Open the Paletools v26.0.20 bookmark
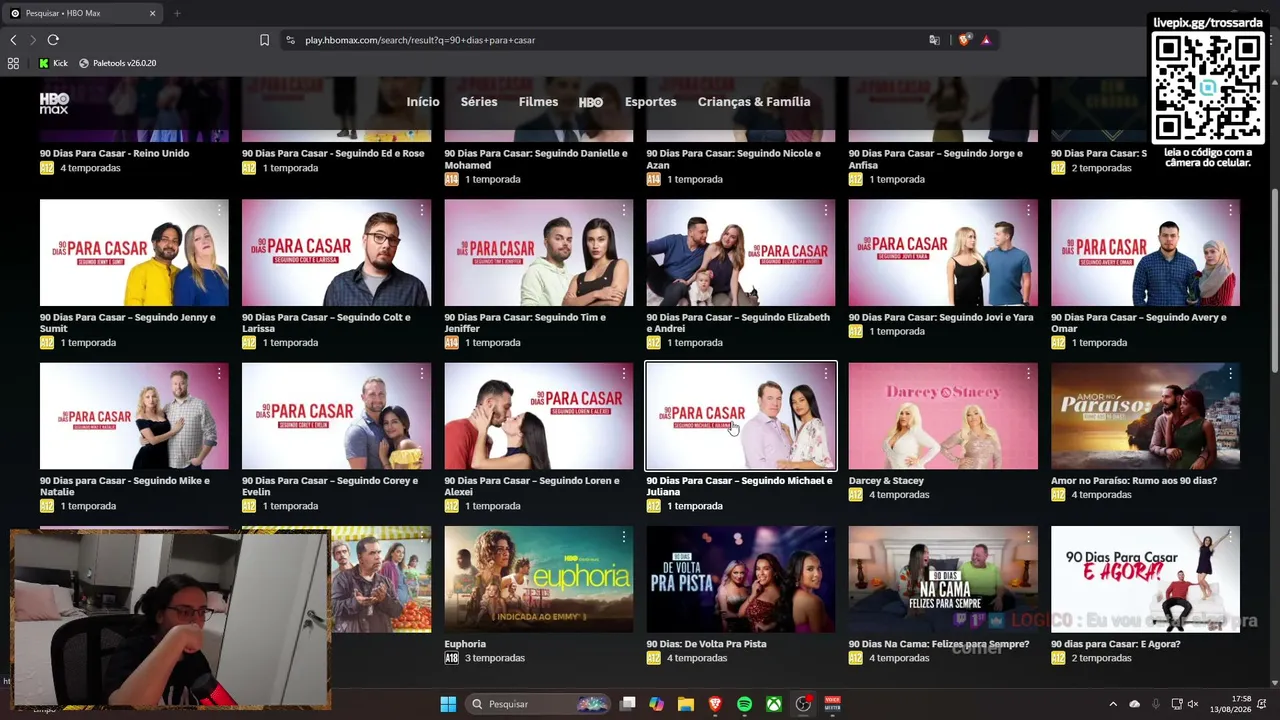The image size is (1280, 720). (117, 63)
